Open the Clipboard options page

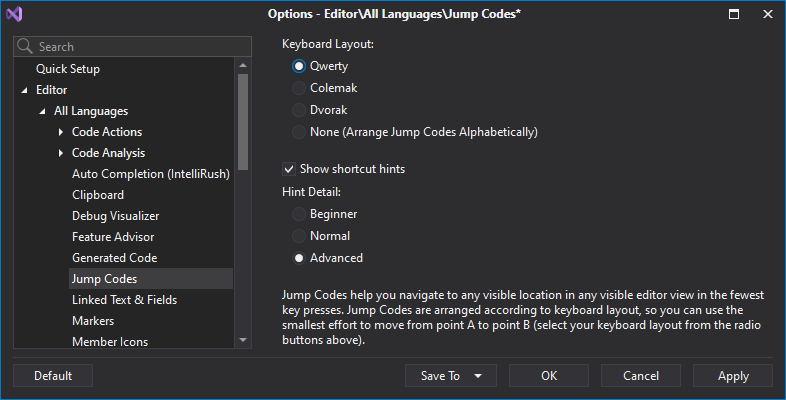point(98,195)
